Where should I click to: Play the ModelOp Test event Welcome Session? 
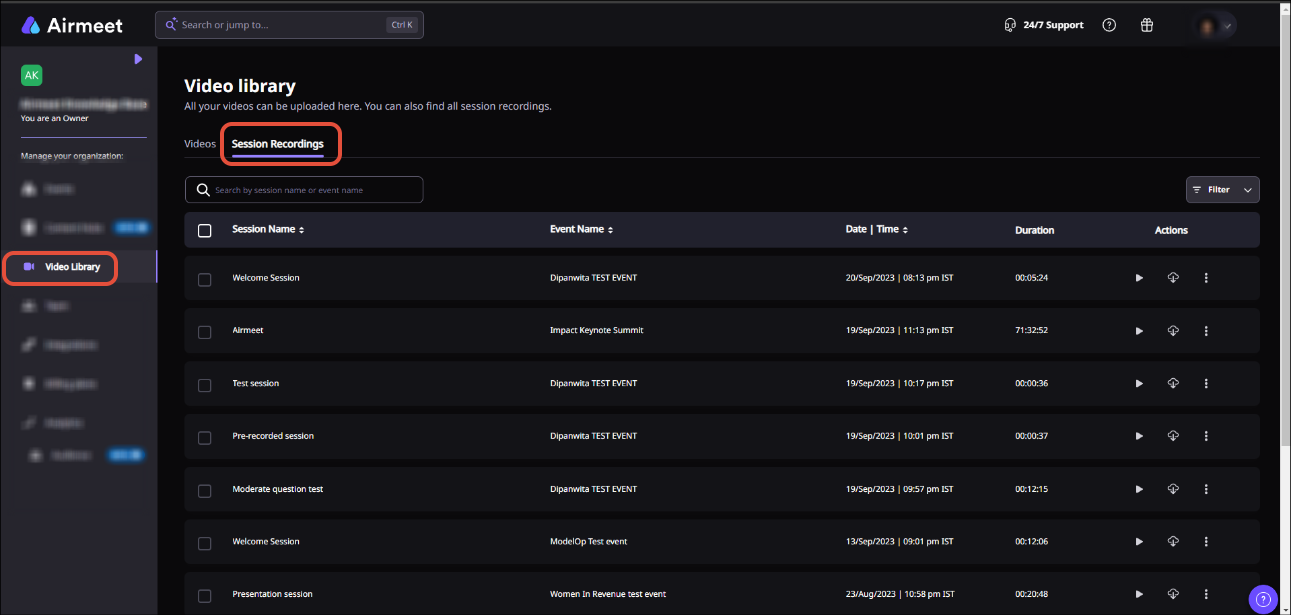pyautogui.click(x=1139, y=542)
